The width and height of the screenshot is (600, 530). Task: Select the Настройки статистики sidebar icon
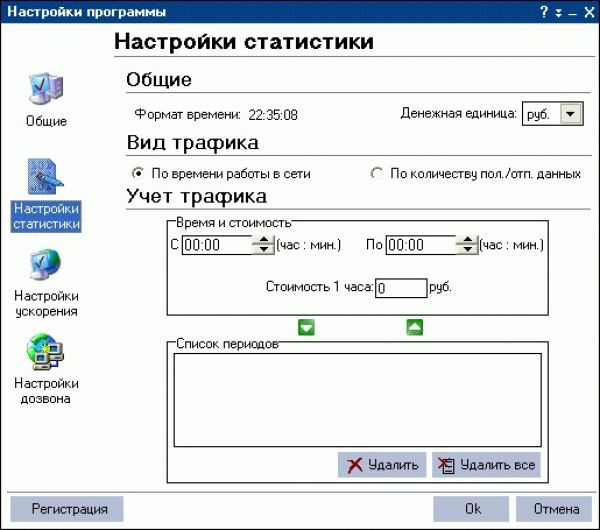click(45, 176)
